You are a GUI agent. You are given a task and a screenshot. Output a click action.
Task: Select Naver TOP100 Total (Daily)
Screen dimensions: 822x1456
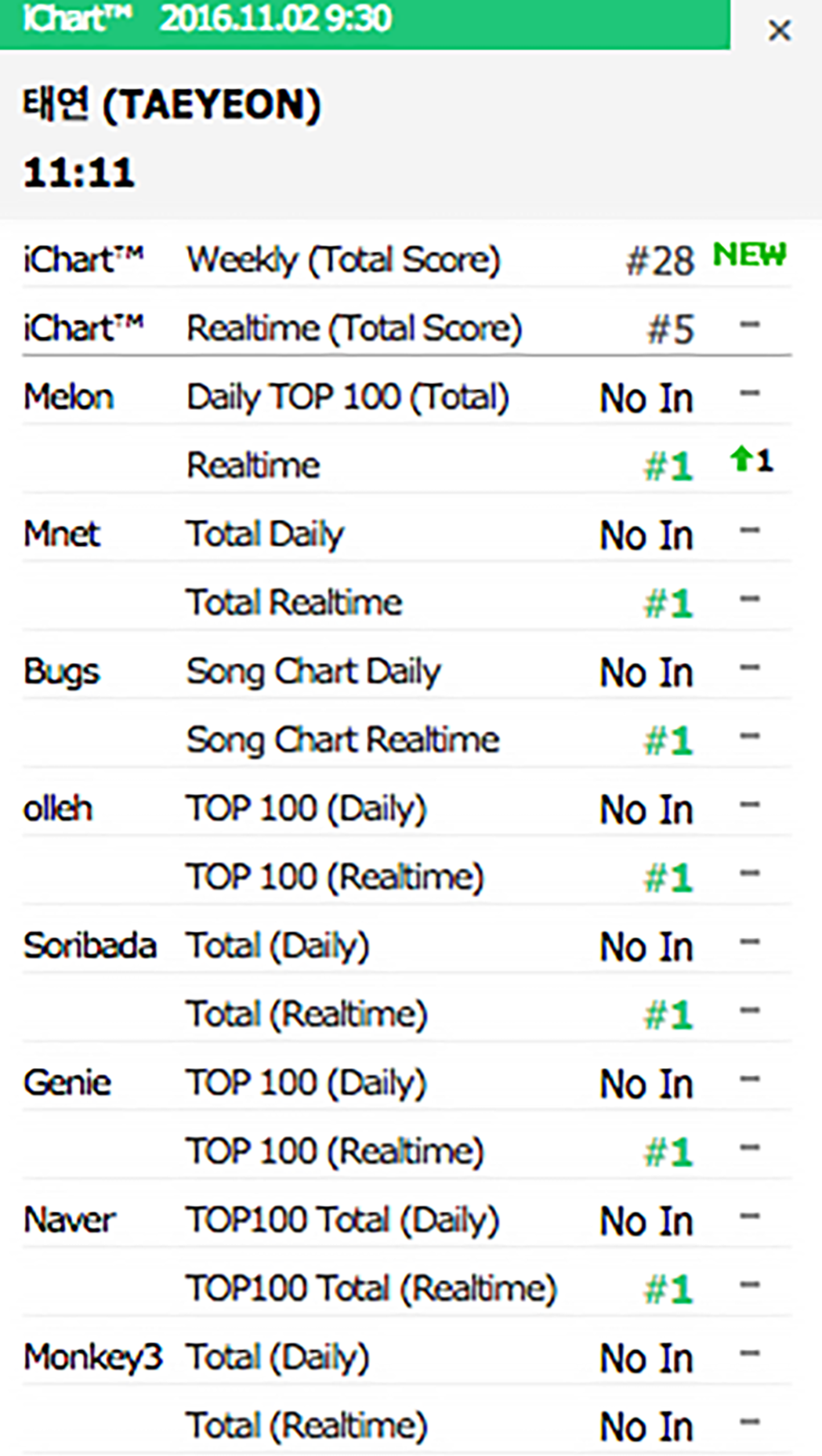[x=342, y=1220]
